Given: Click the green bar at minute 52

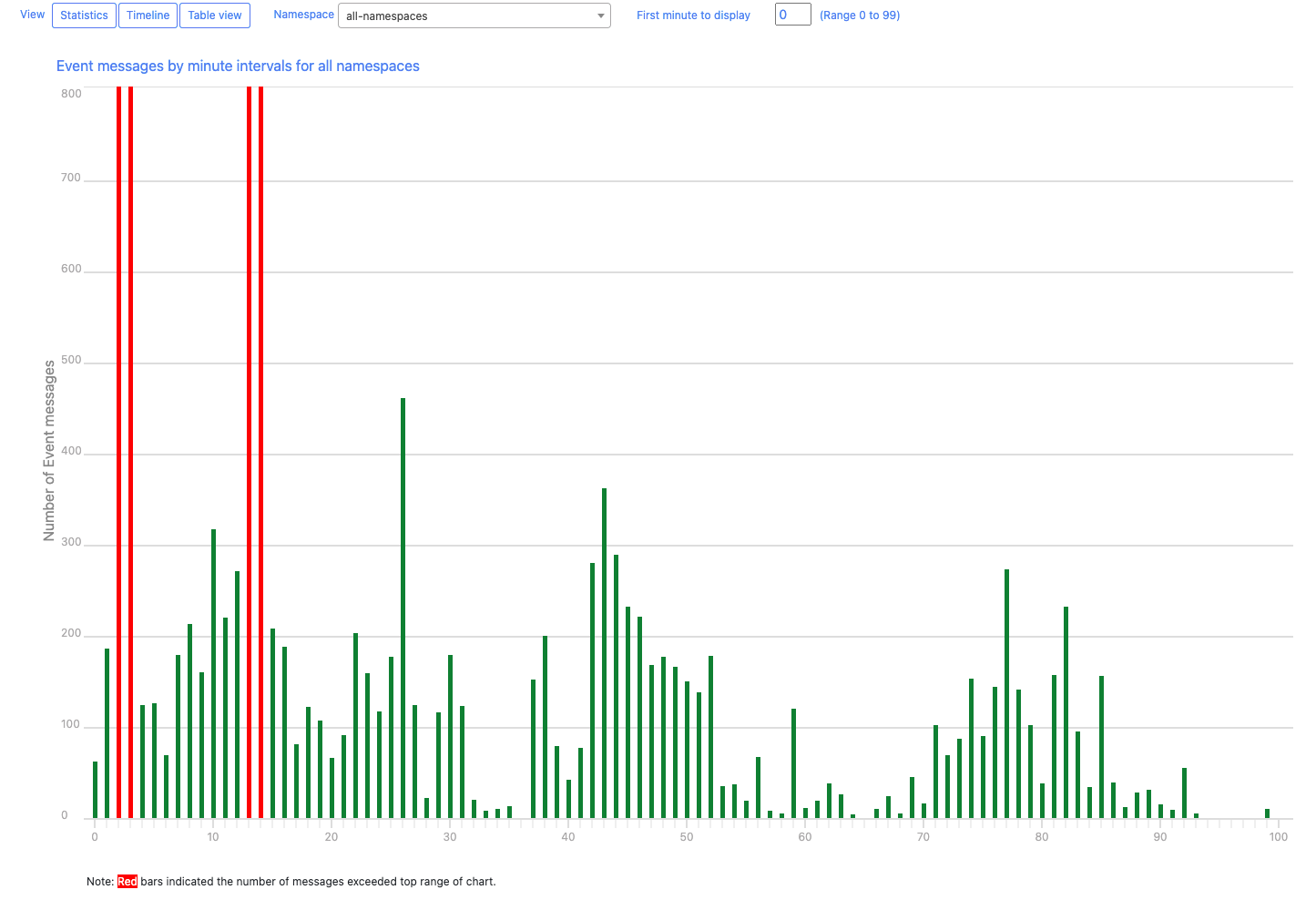Looking at the screenshot, I should pyautogui.click(x=710, y=737).
